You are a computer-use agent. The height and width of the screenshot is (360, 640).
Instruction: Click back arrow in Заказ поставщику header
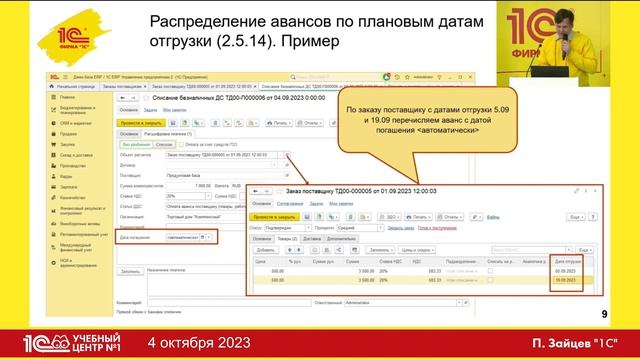(x=256, y=191)
